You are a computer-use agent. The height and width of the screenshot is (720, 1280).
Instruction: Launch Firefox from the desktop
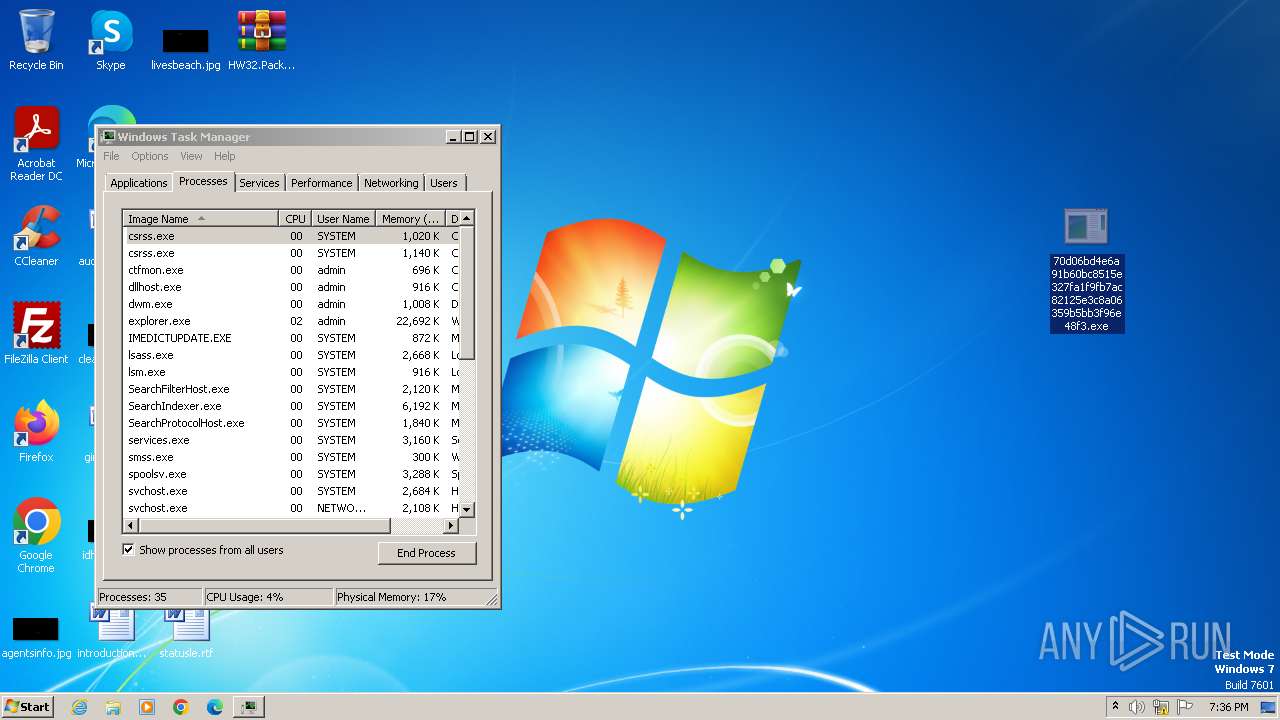36,432
